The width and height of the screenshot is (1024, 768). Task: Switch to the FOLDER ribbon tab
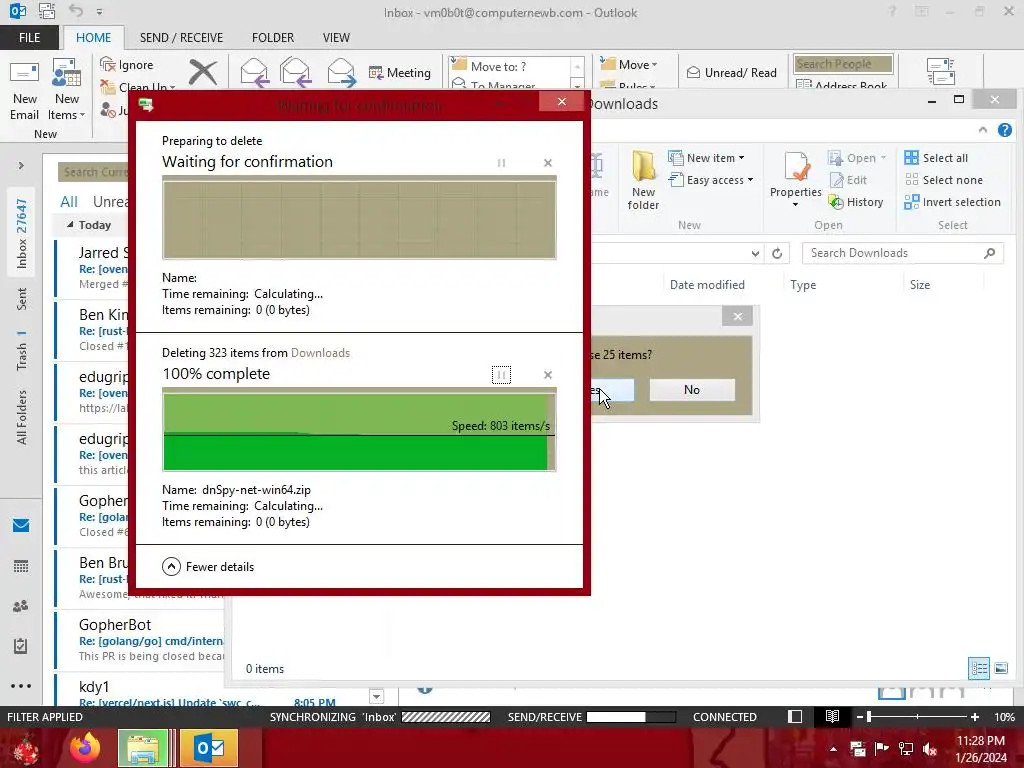(273, 38)
